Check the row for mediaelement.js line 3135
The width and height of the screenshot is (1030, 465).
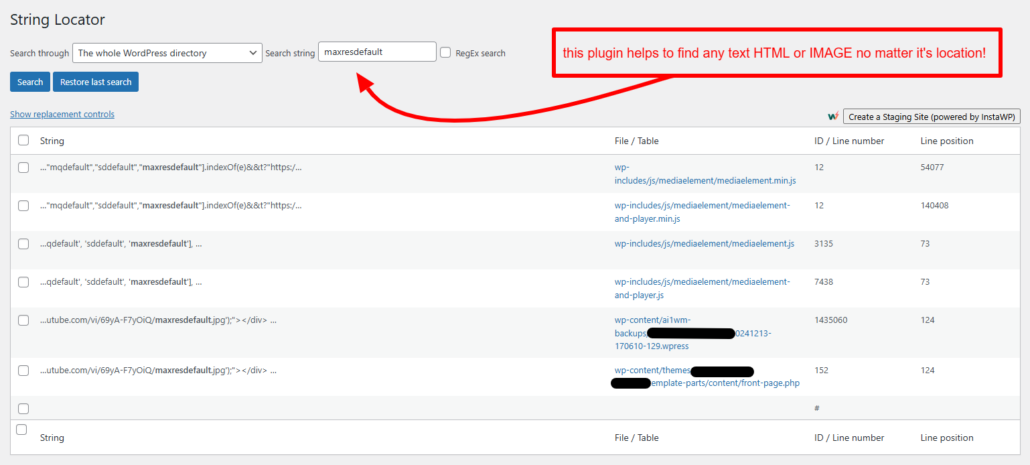(x=24, y=244)
